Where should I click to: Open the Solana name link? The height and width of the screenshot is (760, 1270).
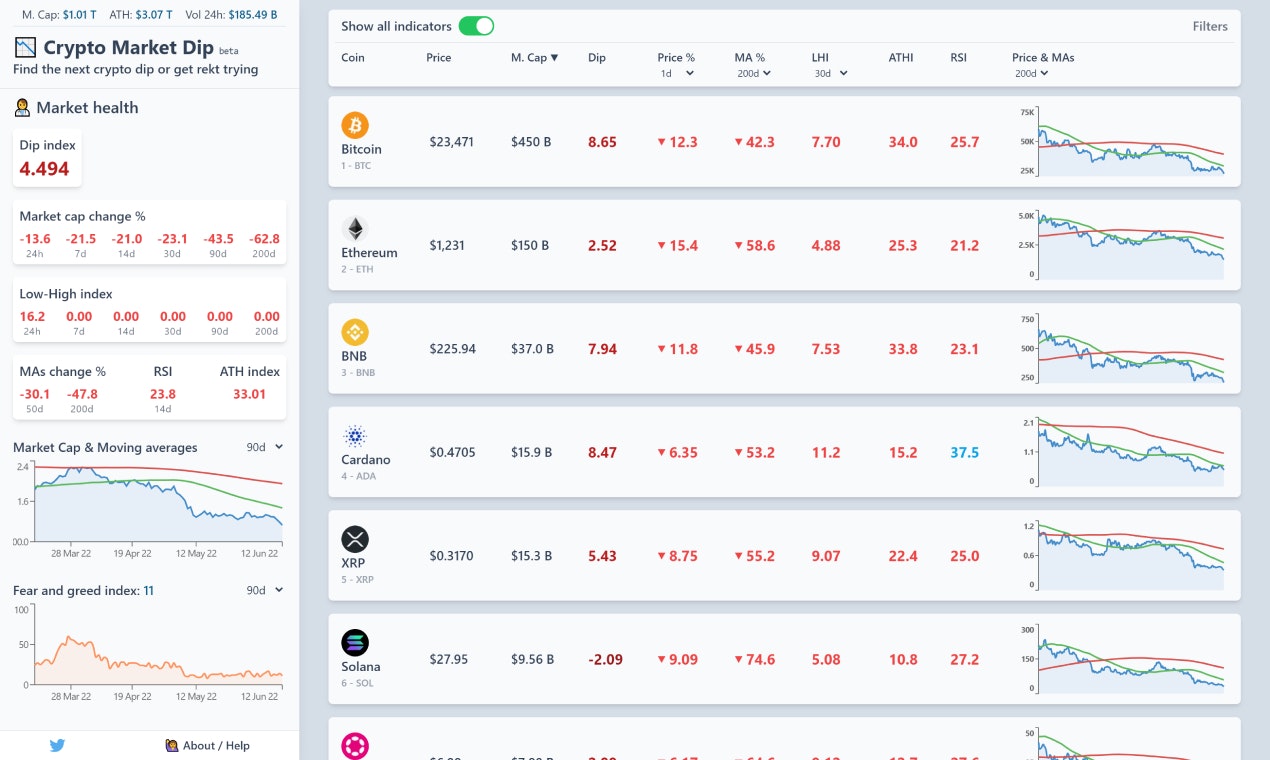(x=361, y=666)
